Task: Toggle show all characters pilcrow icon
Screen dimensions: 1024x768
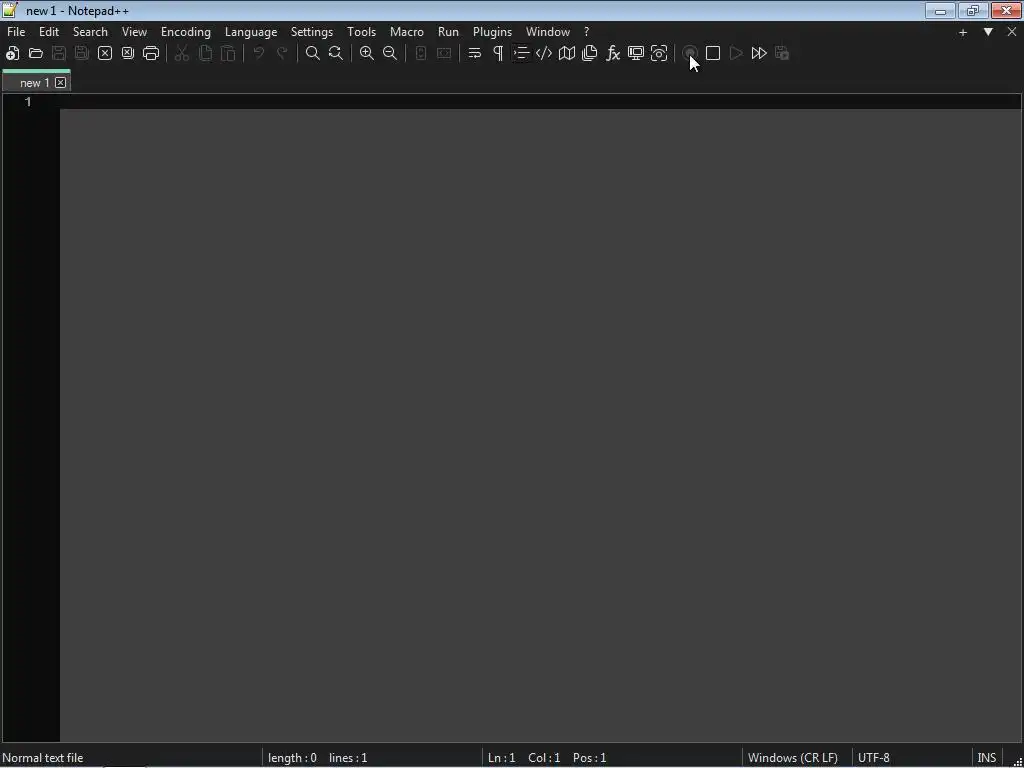Action: (498, 54)
